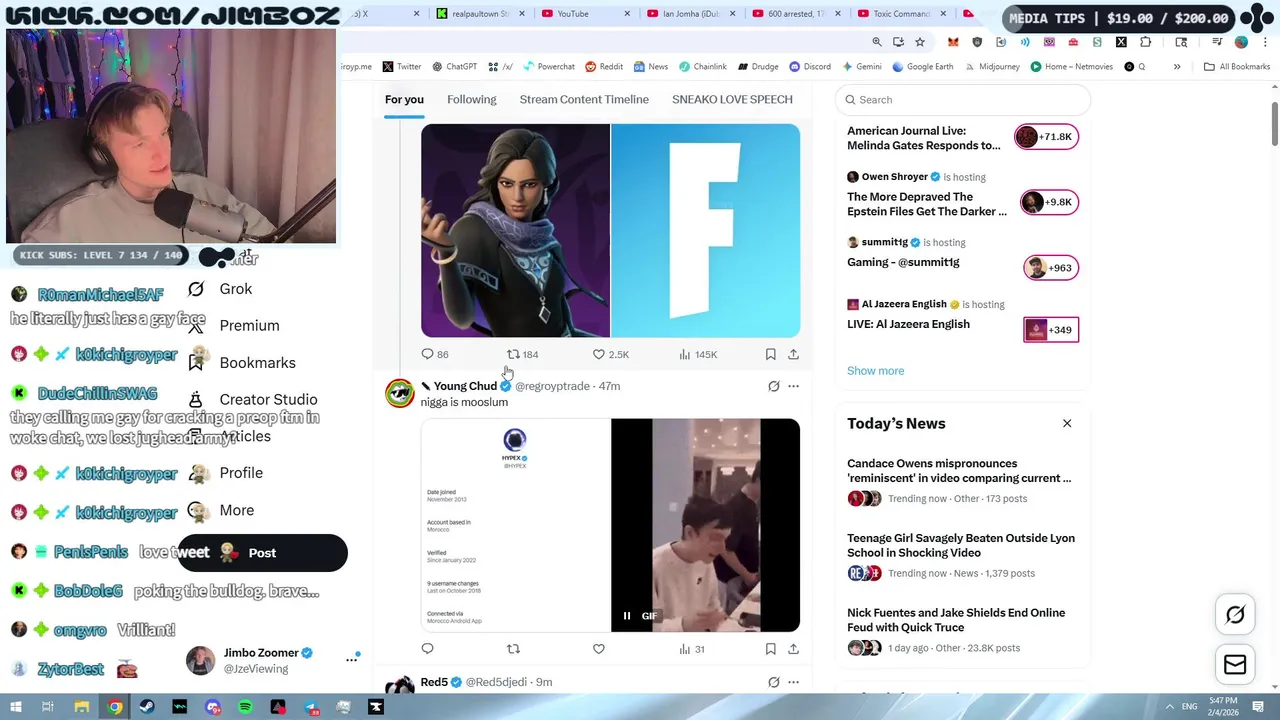Reply to the Fortnite image post with 86 comments
The width and height of the screenshot is (1280, 720).
pyautogui.click(x=435, y=354)
